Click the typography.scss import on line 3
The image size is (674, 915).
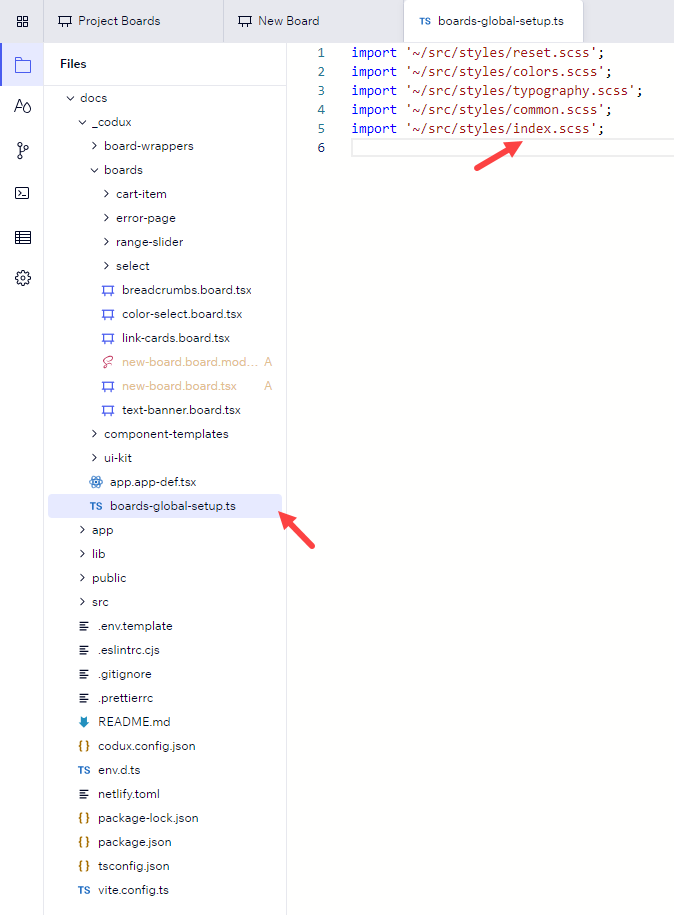[497, 90]
